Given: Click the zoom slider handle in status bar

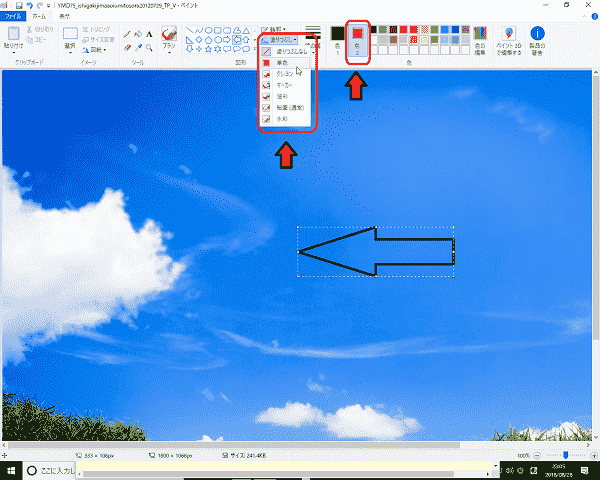Looking at the screenshot, I should coord(566,455).
